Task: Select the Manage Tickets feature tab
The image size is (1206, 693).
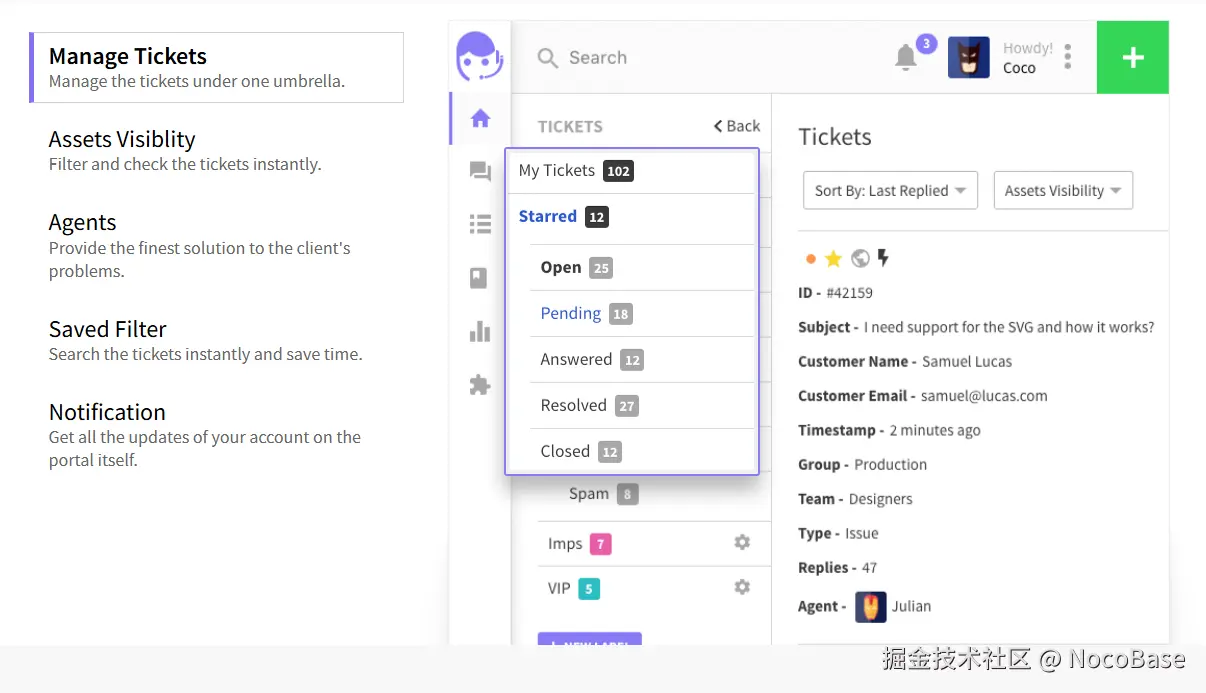Action: pos(217,67)
